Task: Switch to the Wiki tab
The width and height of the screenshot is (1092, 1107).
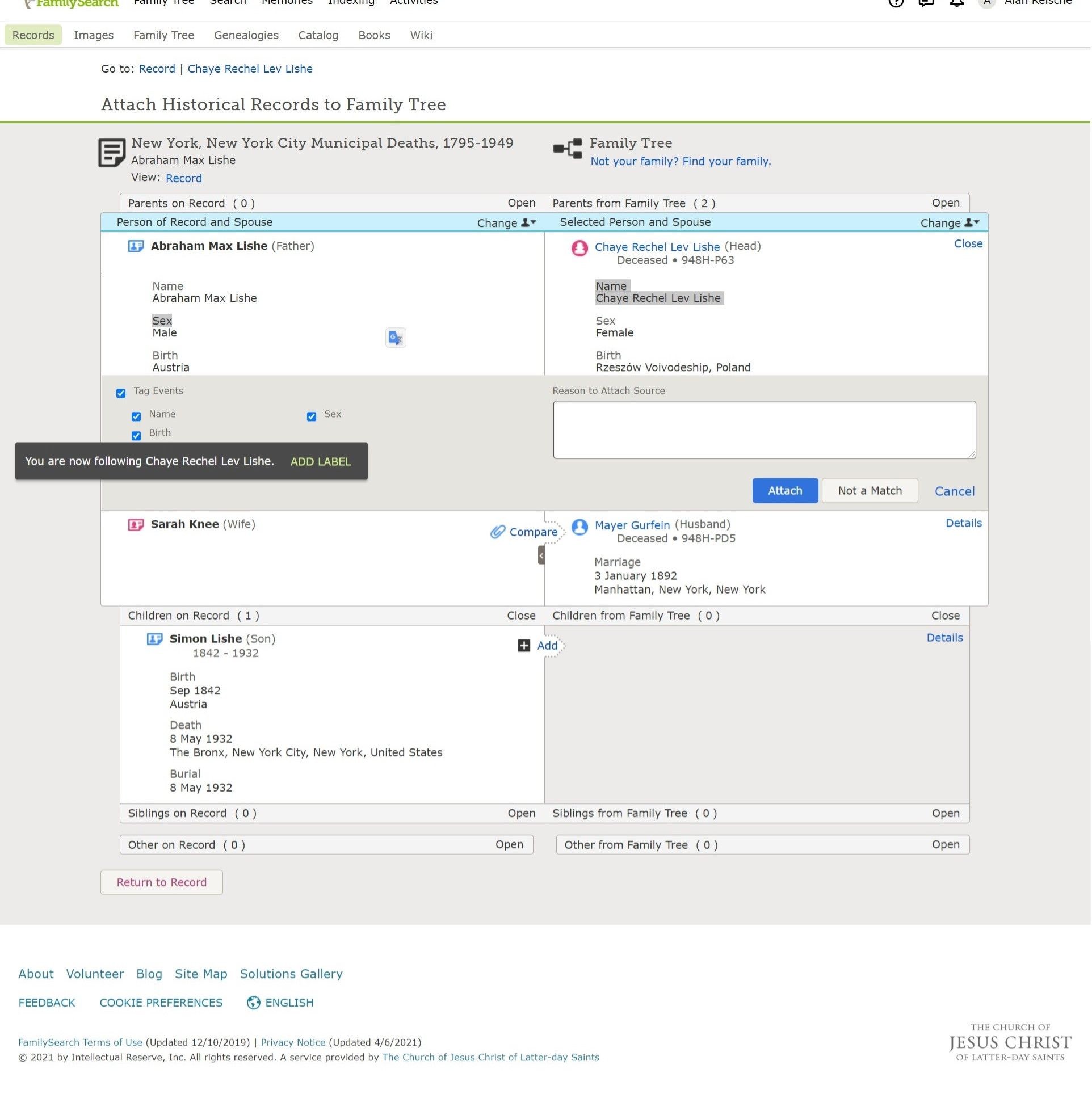Action: [x=421, y=35]
